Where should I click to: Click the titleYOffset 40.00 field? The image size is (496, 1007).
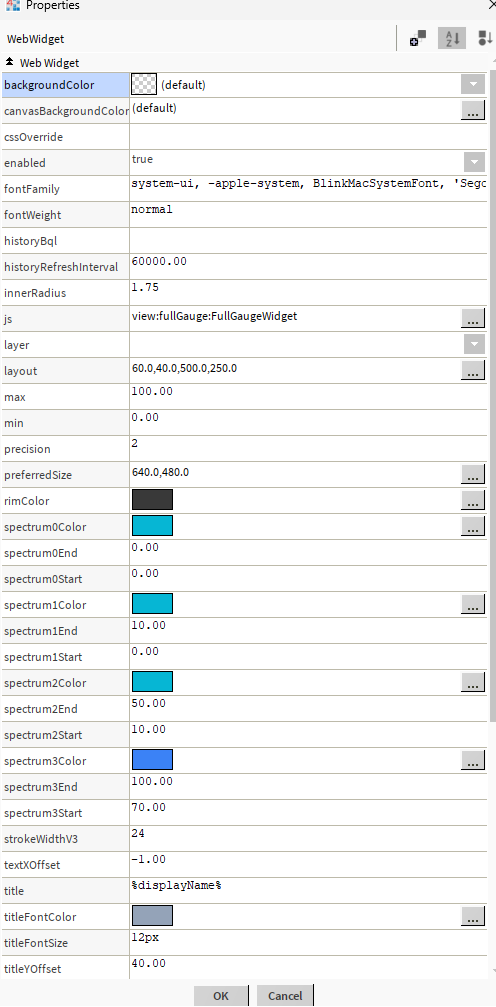point(308,968)
